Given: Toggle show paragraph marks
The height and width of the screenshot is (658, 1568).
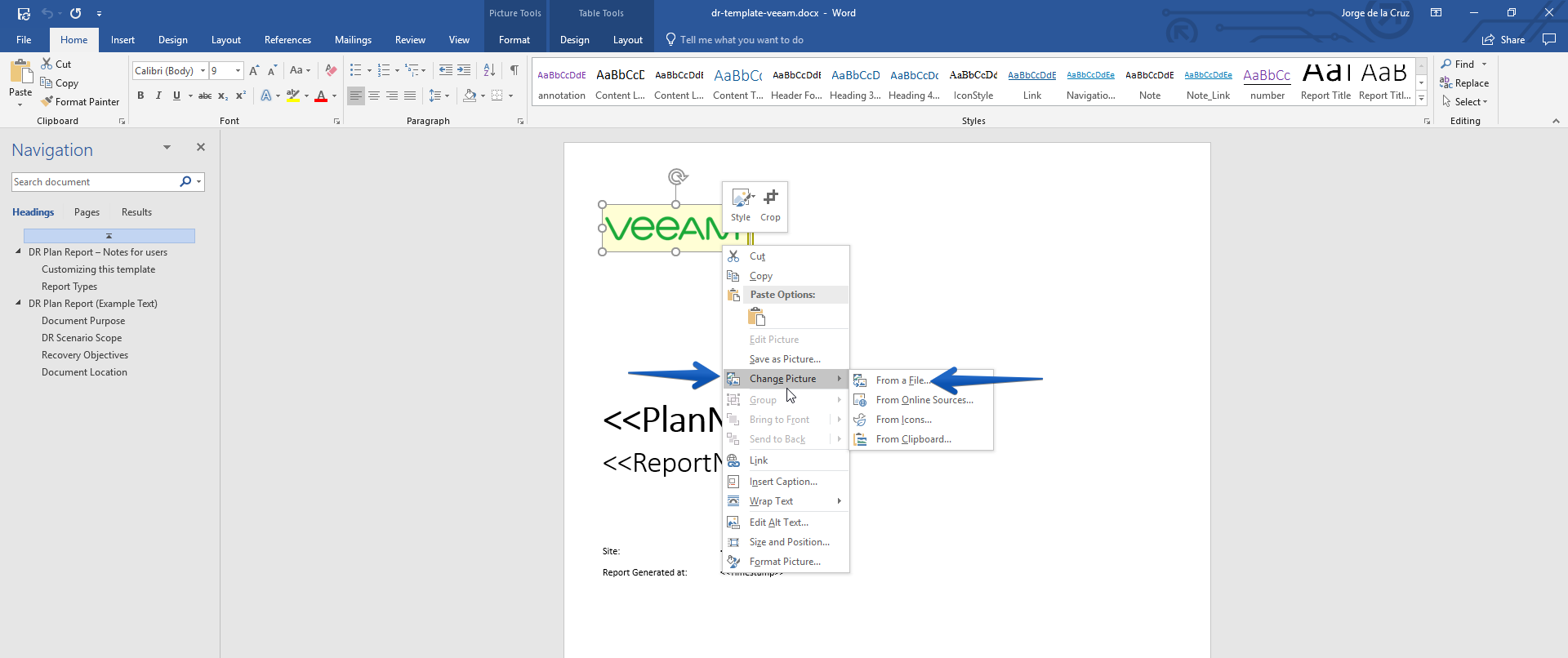Looking at the screenshot, I should pos(514,71).
